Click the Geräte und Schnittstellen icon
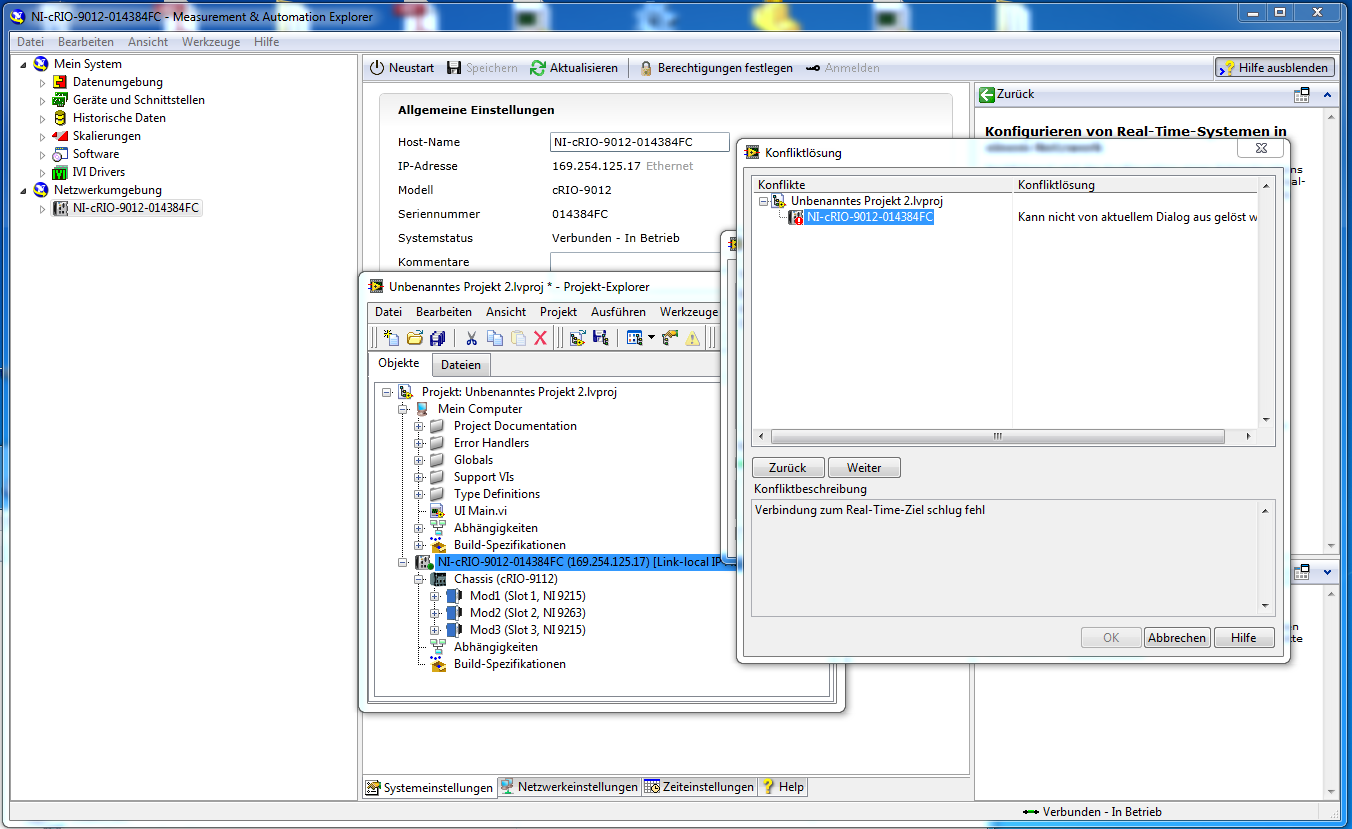1352x829 pixels. point(61,100)
